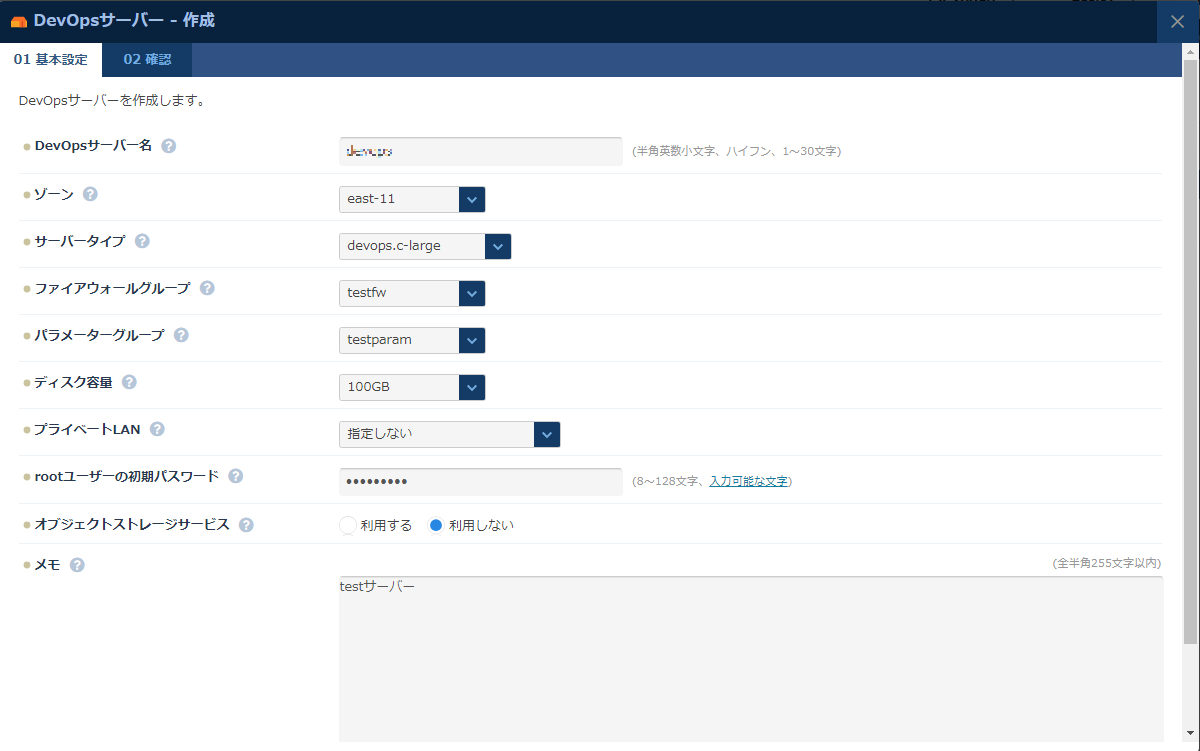Select the 01 基本設定 tab

click(x=51, y=60)
